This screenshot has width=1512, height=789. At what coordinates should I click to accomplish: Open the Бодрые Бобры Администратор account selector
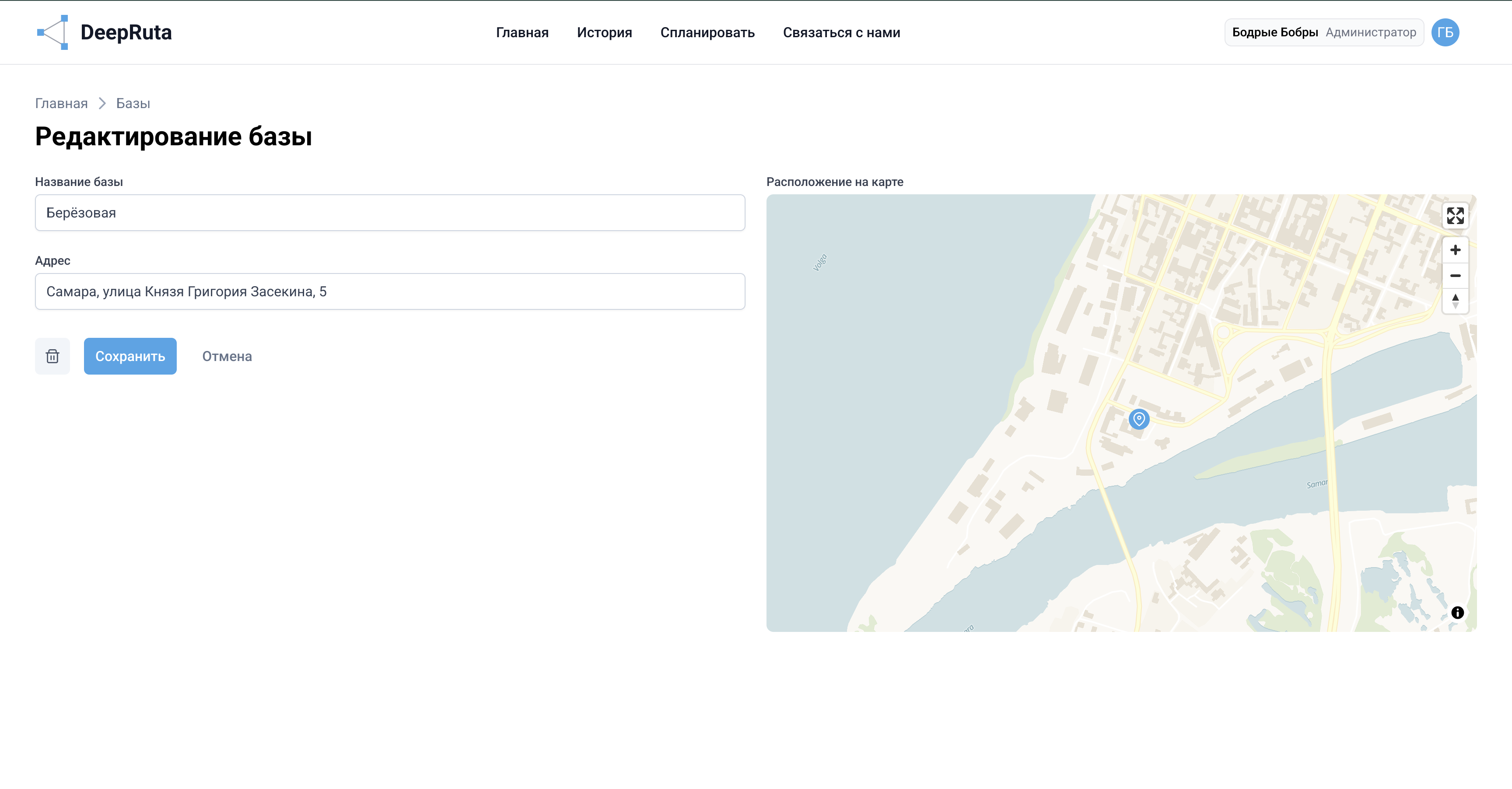[1323, 32]
